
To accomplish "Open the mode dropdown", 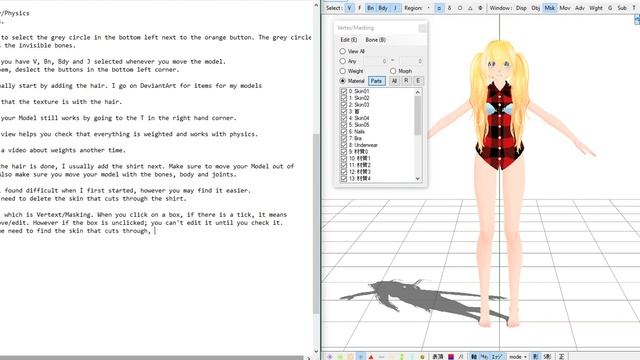I will pyautogui.click(x=518, y=357).
